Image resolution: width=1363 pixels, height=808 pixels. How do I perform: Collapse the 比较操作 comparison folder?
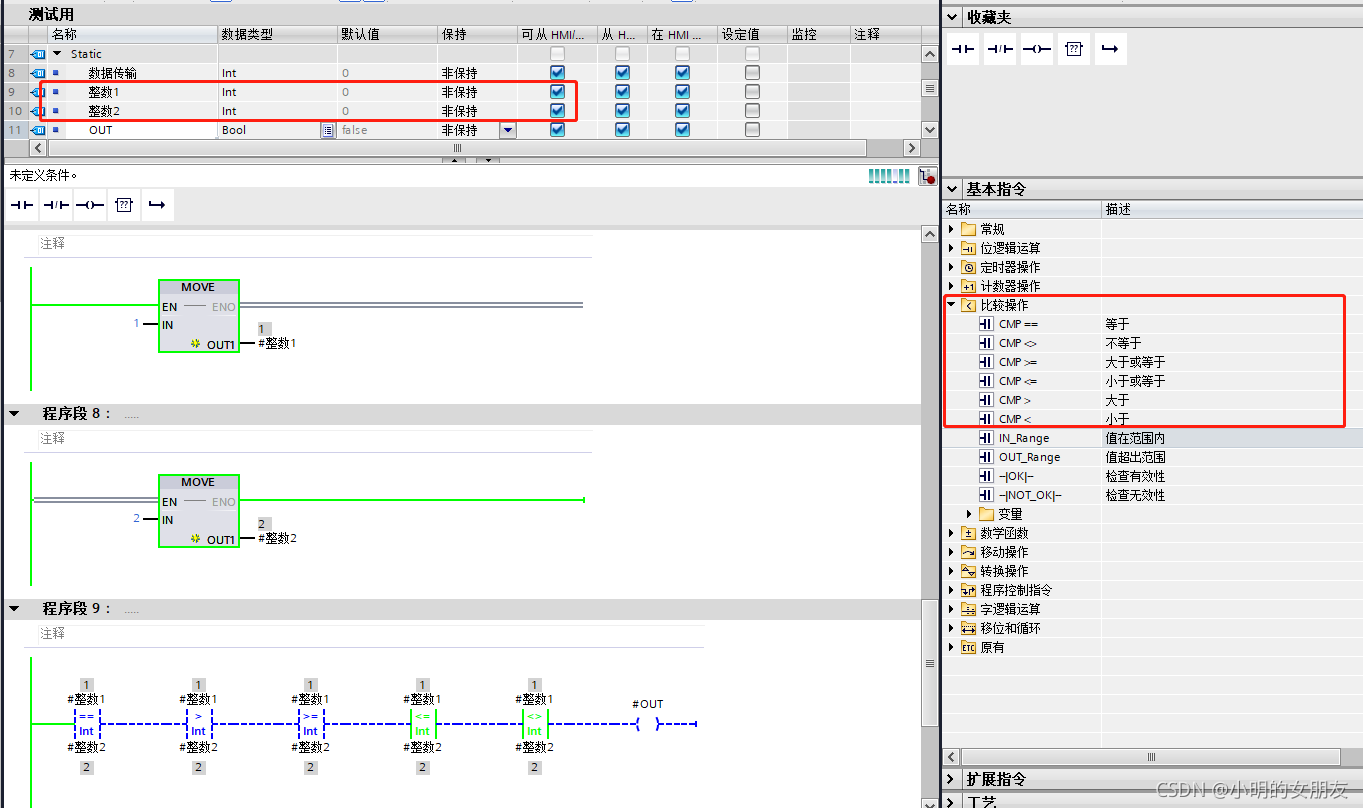pos(951,305)
